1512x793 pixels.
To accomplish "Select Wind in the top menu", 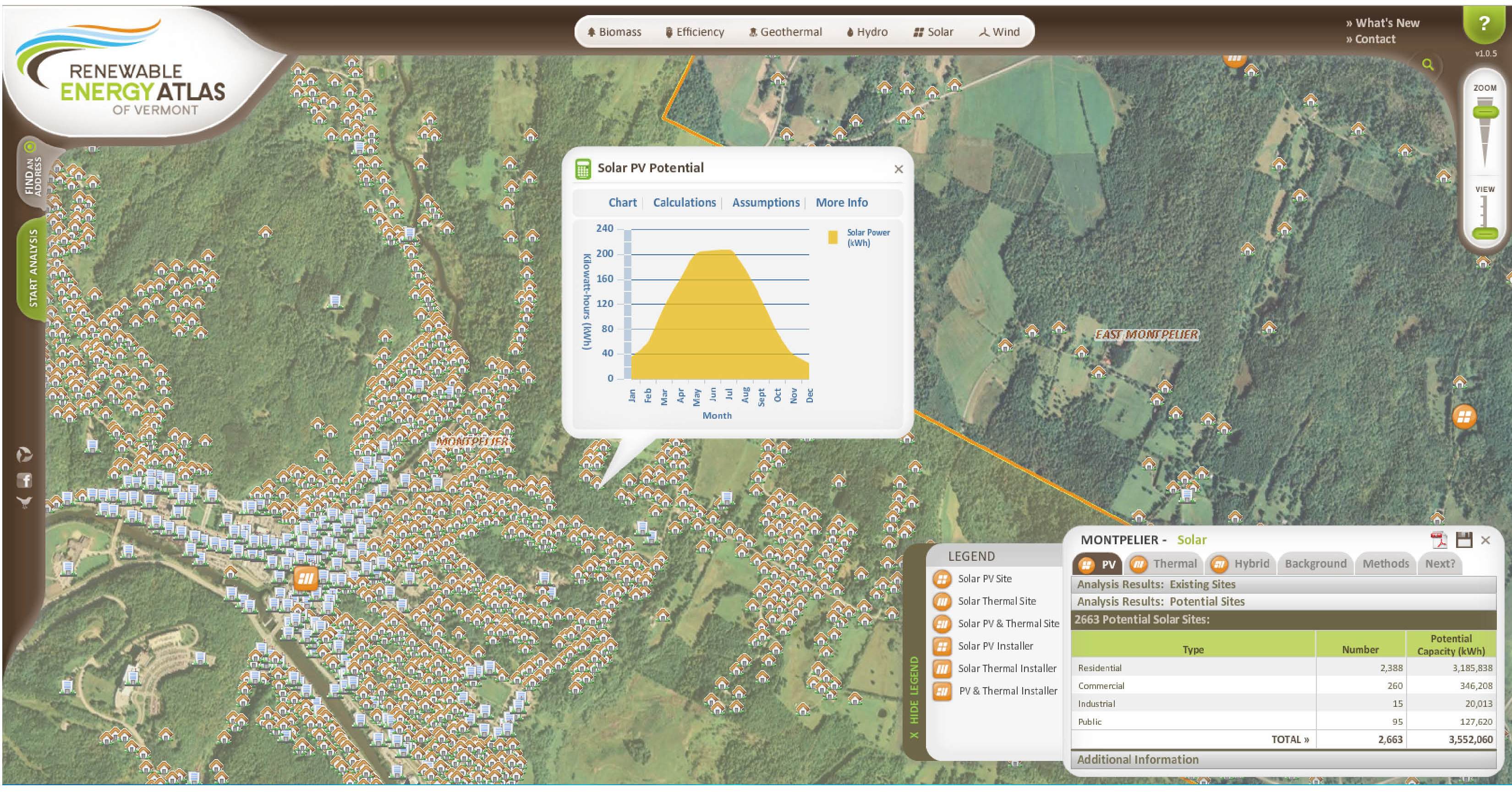I will point(999,32).
